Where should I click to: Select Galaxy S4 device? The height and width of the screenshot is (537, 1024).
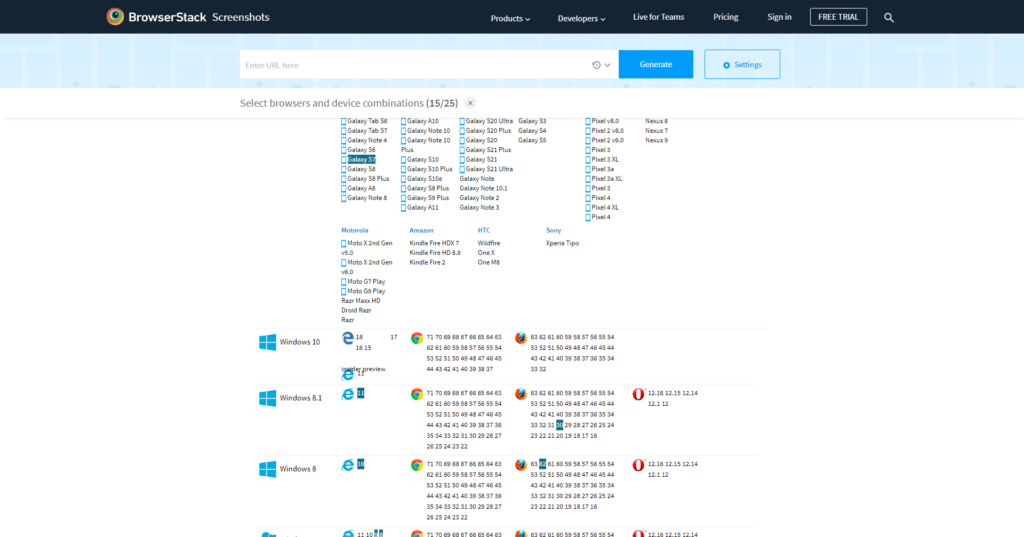click(532, 131)
